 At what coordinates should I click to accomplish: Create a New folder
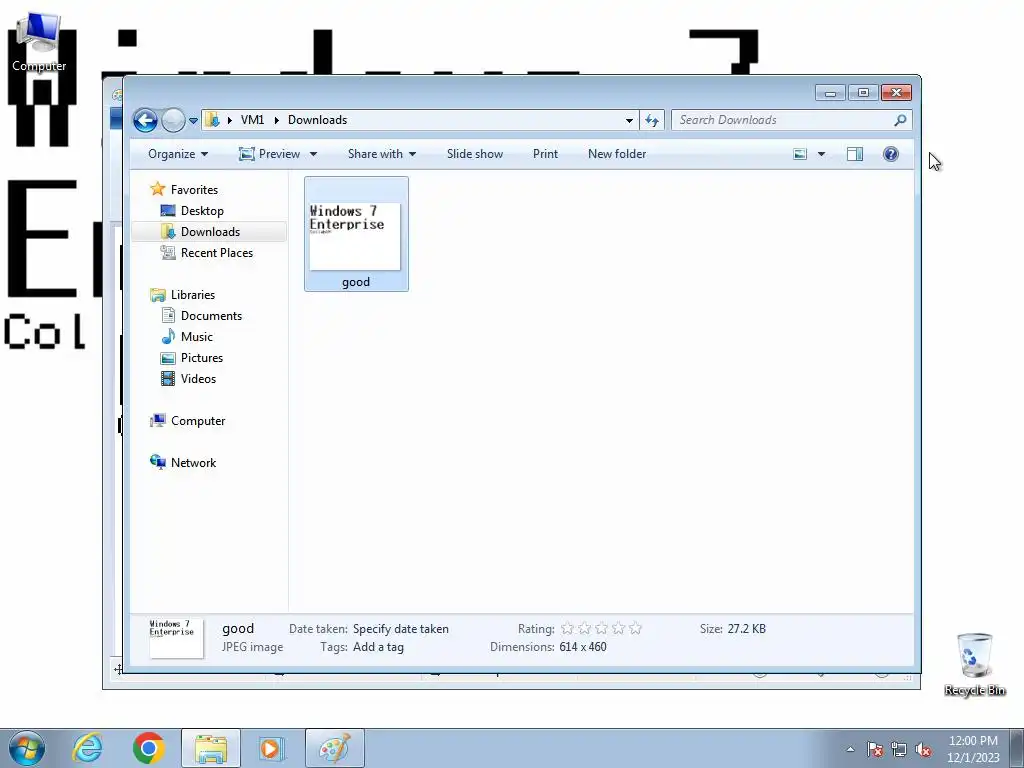pyautogui.click(x=617, y=154)
